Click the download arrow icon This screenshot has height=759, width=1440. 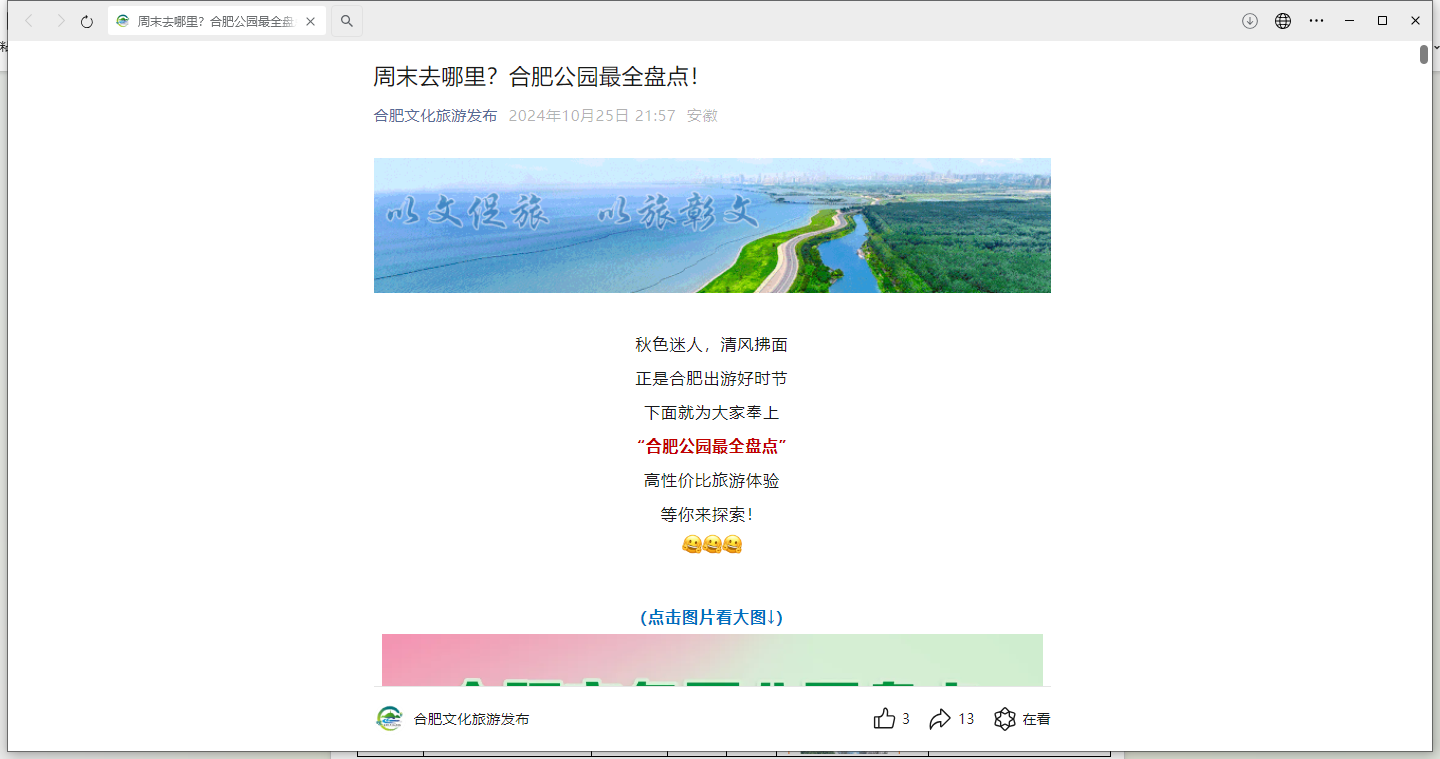click(x=1250, y=21)
